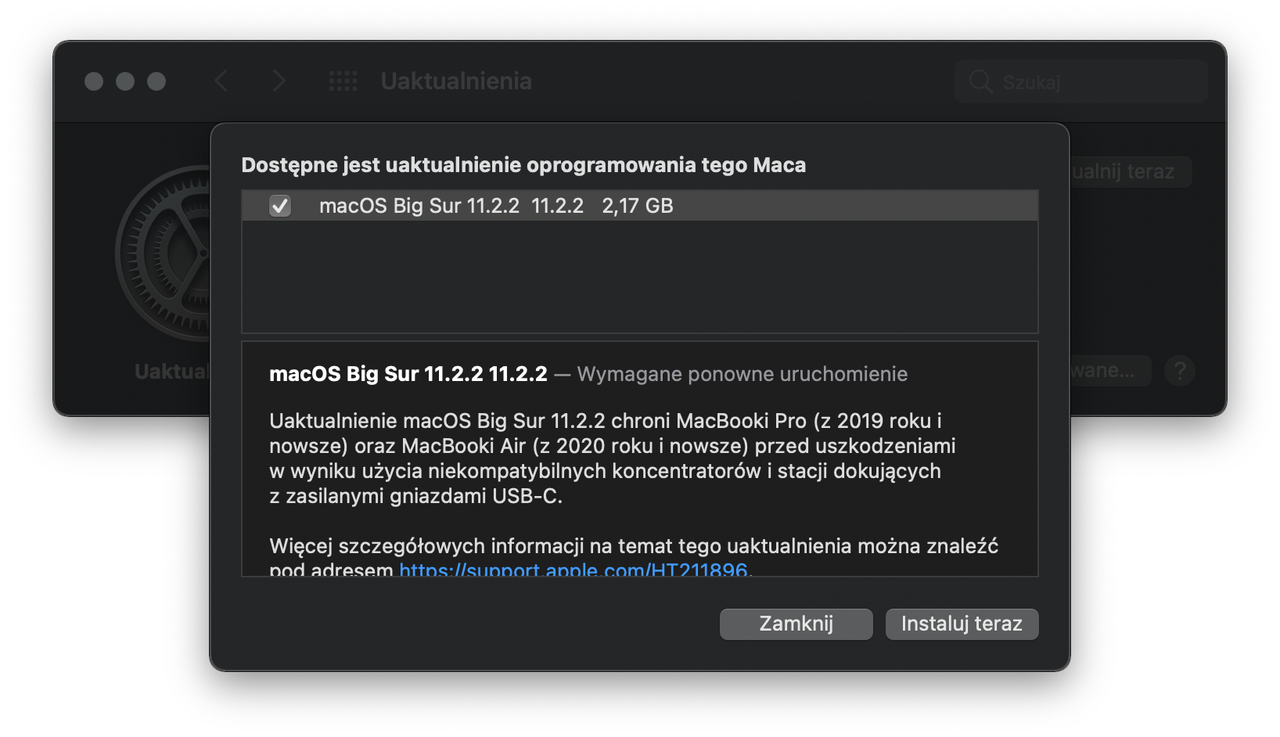
Task: Click the Uaktualnienia window title
Action: click(x=456, y=81)
